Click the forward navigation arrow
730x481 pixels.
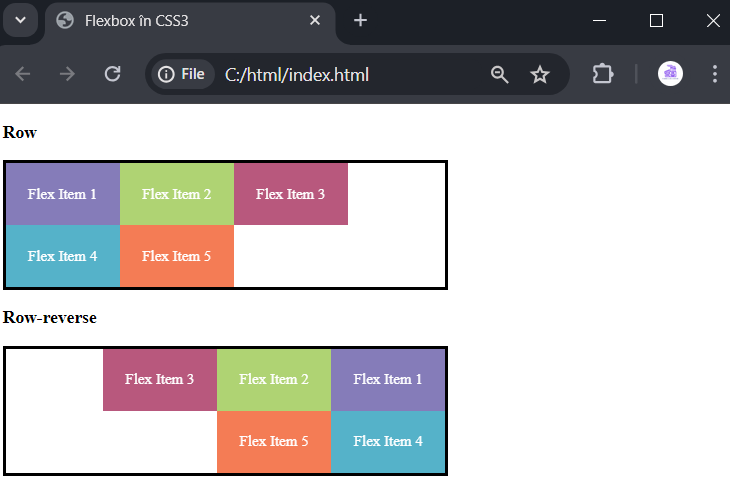click(x=68, y=74)
